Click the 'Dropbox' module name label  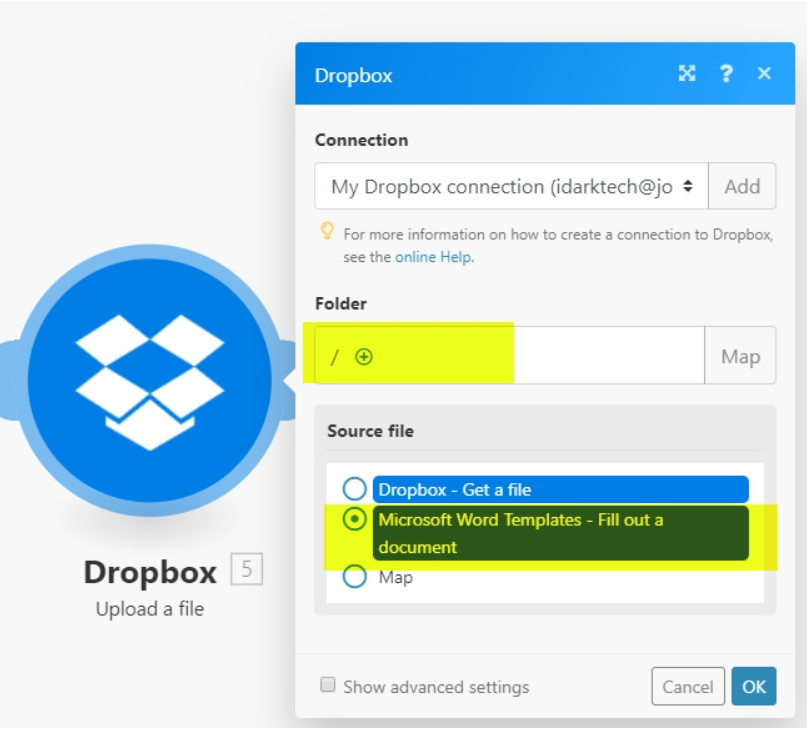(150, 572)
